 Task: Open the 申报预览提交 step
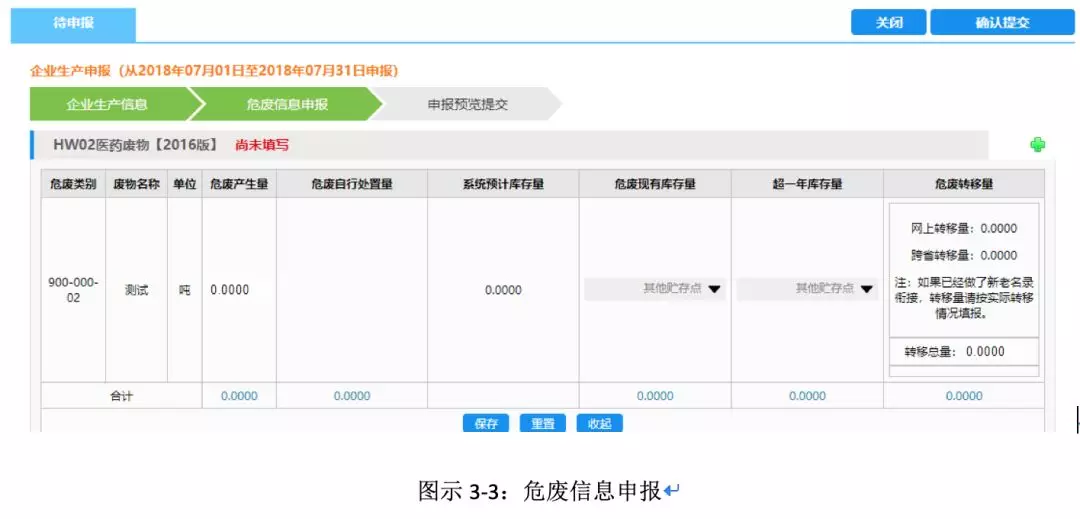click(467, 104)
